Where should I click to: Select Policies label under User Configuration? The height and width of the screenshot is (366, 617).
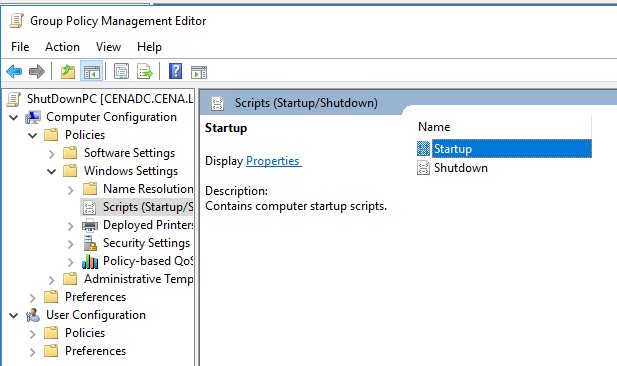click(85, 333)
